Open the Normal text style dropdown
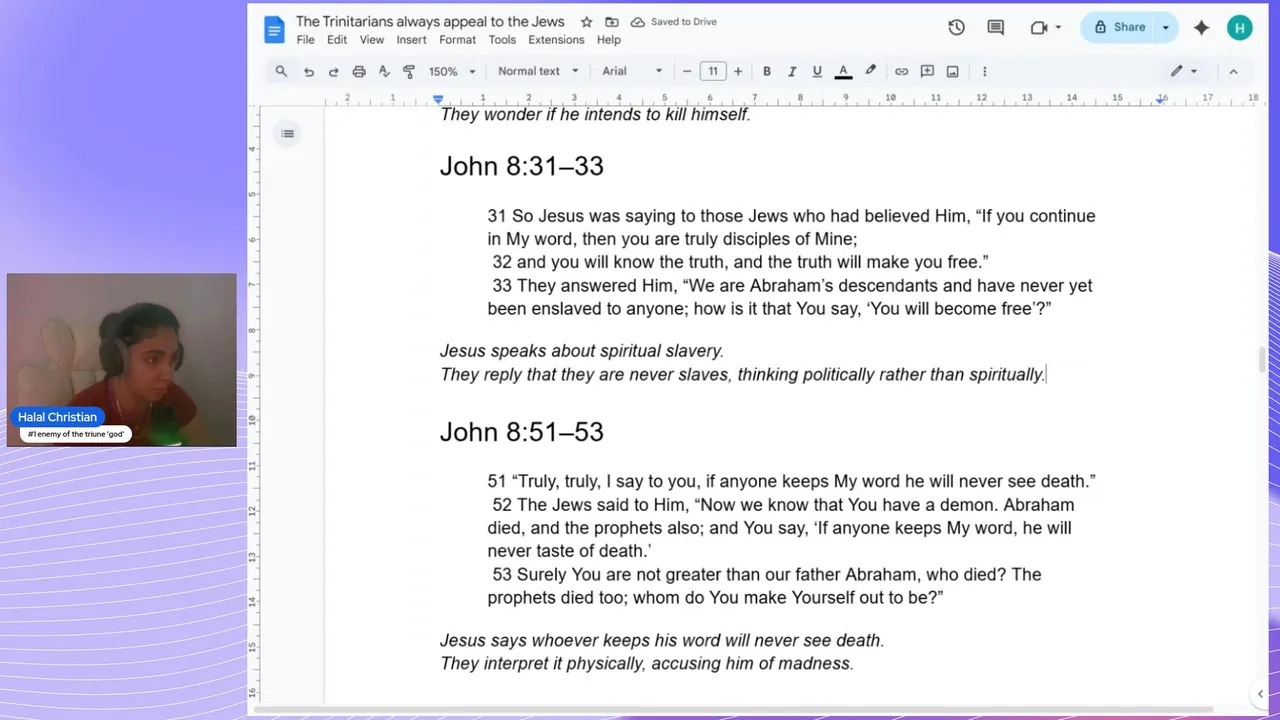This screenshot has width=1280, height=720. click(538, 71)
